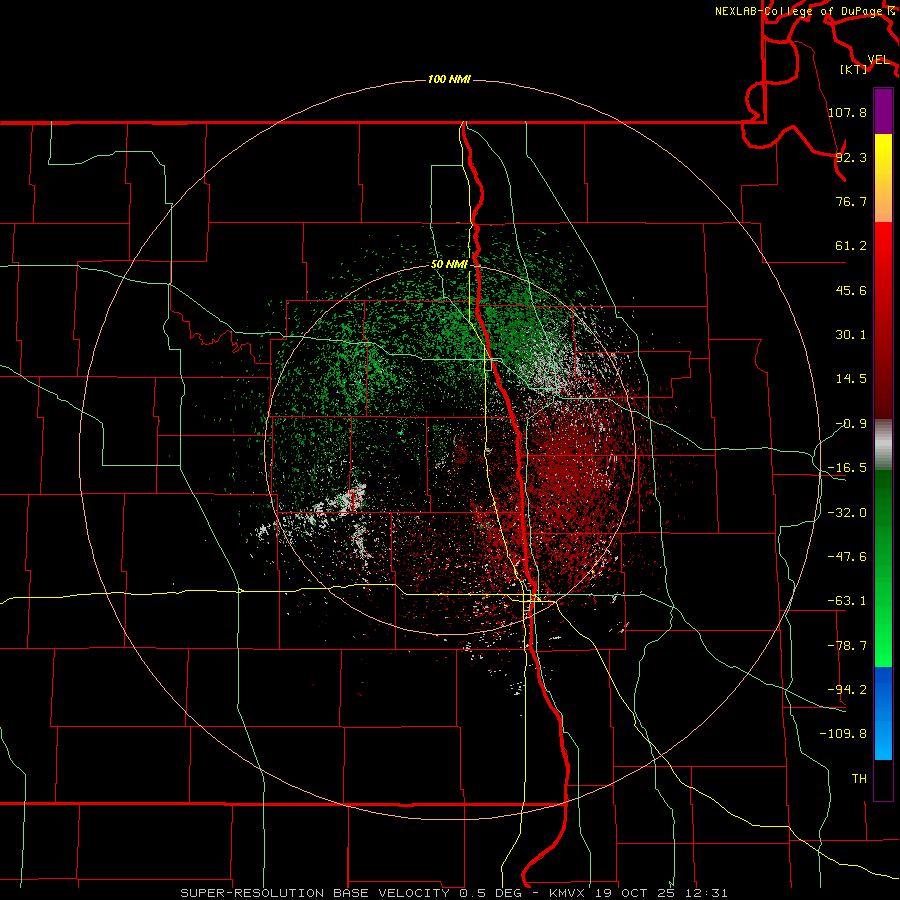Click the VEL legend title

click(878, 60)
